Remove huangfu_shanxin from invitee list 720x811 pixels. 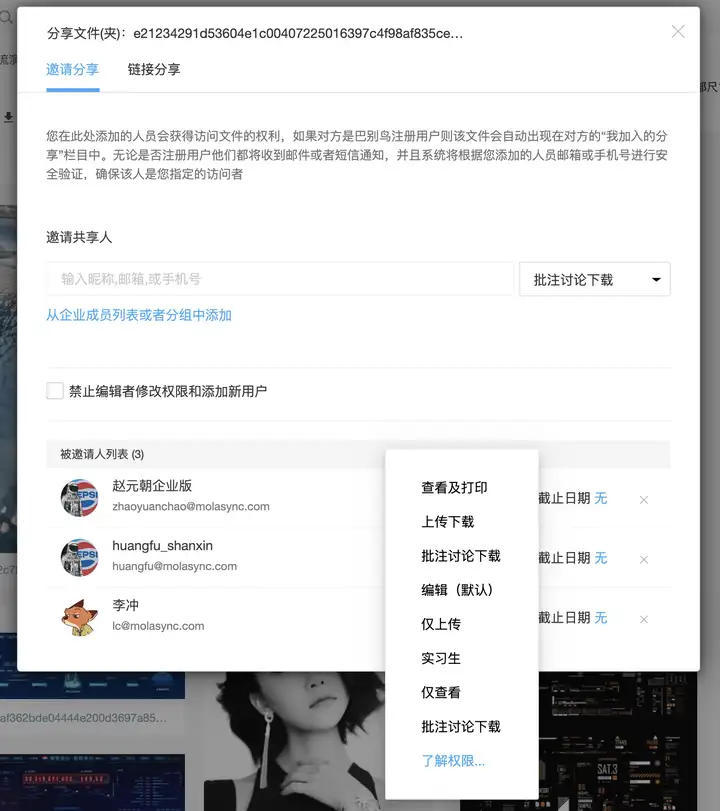pos(643,560)
